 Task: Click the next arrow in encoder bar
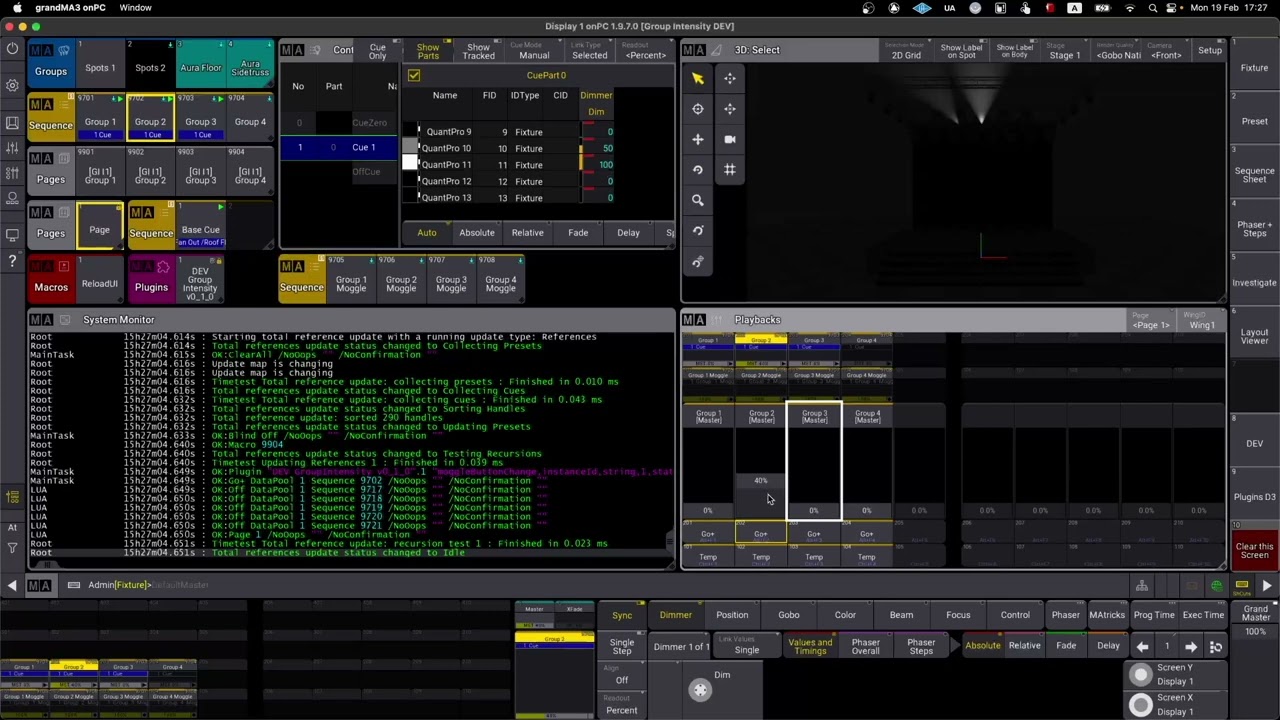coord(1191,647)
